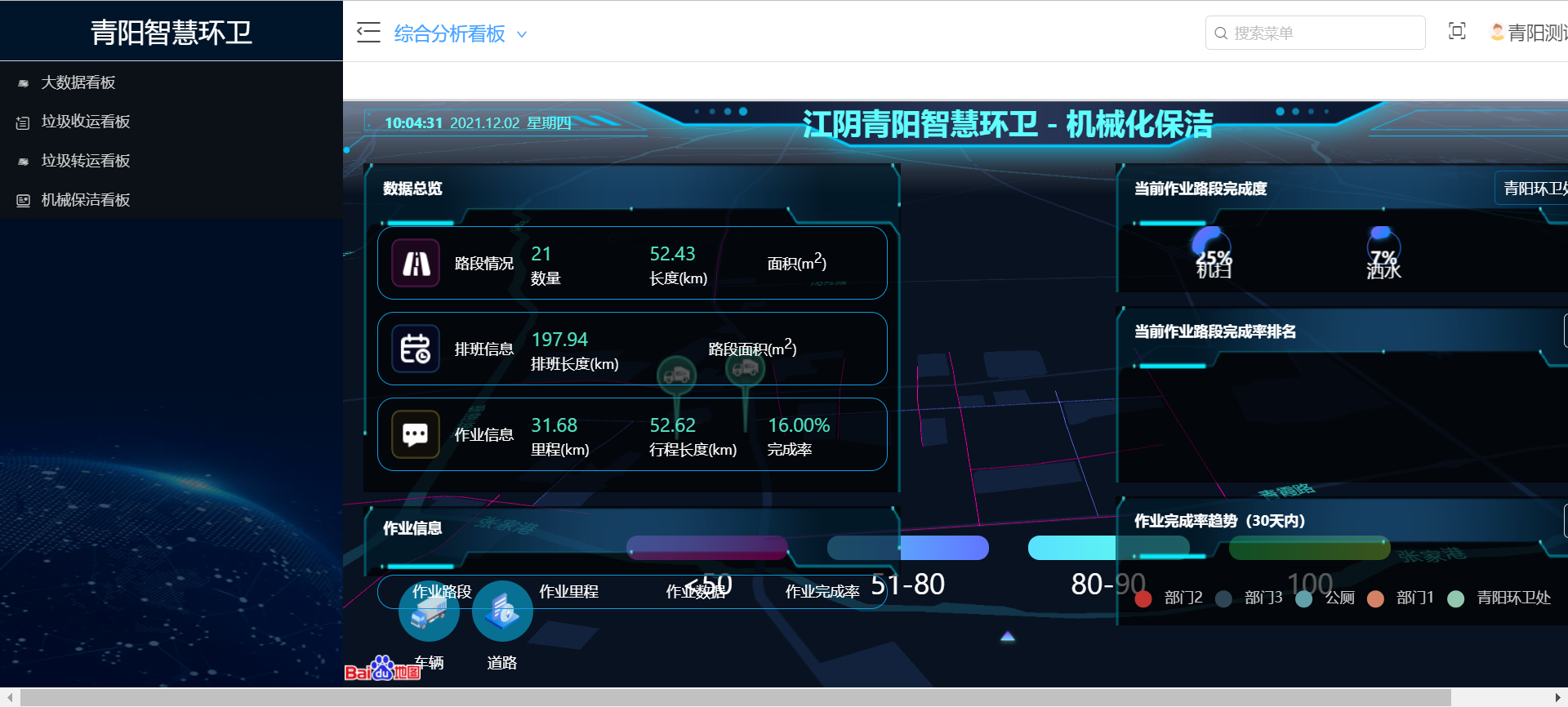Select the 道路 road layer icon
Viewport: 1568px width, 707px height.
click(x=502, y=611)
